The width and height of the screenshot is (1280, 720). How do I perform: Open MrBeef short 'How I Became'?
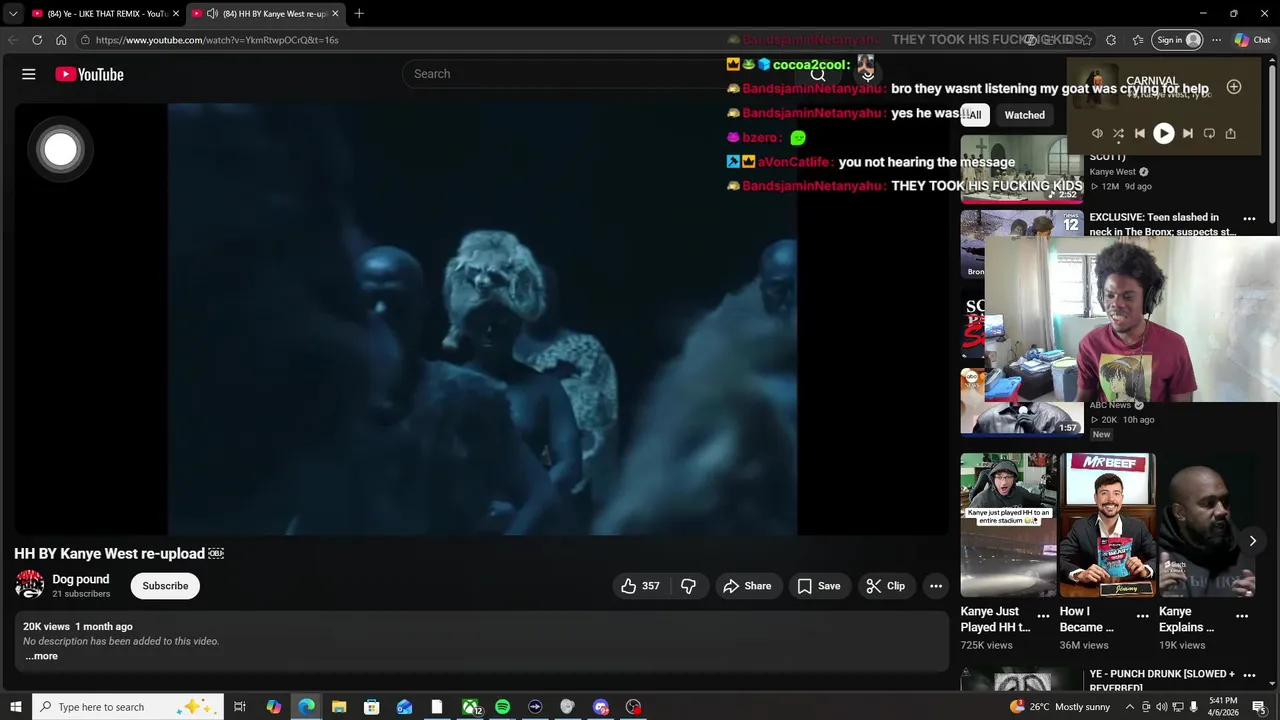tap(1107, 525)
